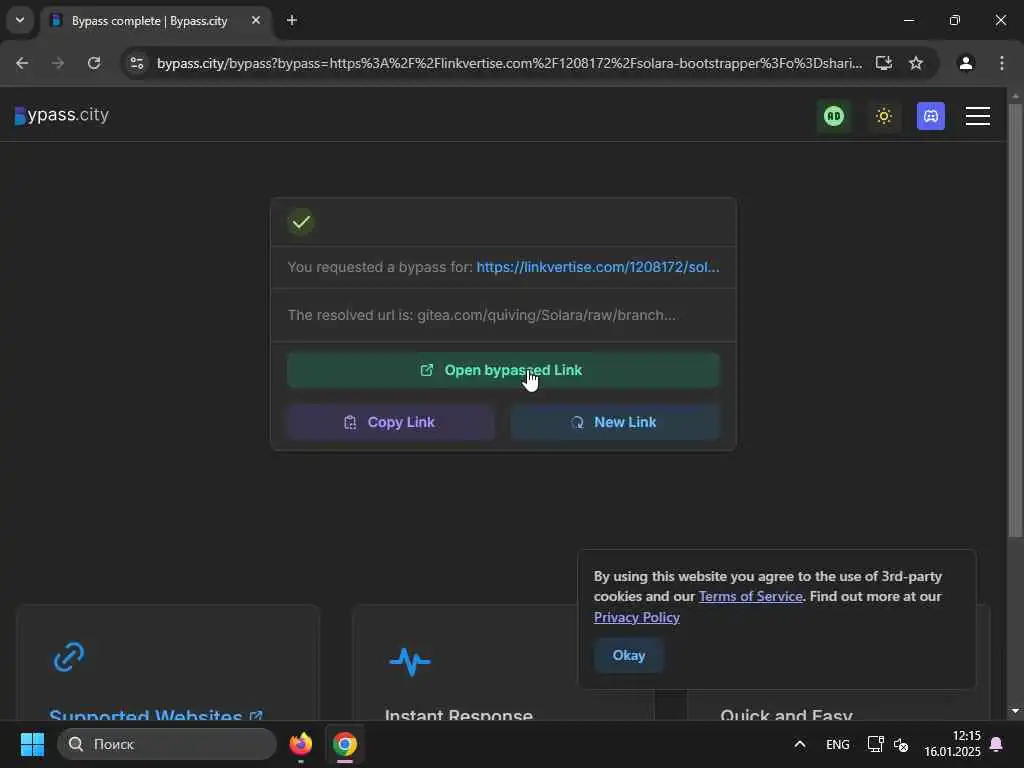Open the hamburger menu
Viewport: 1024px width, 768px height.
point(978,116)
